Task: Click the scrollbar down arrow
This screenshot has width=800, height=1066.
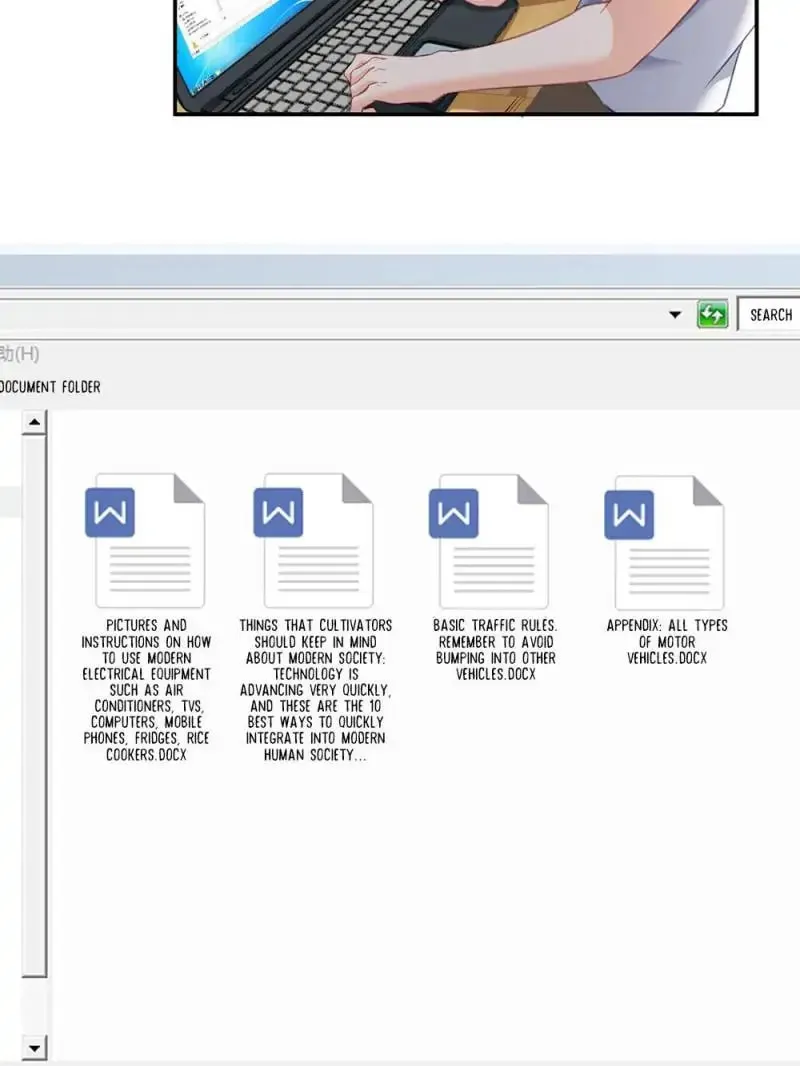Action: pos(34,1048)
